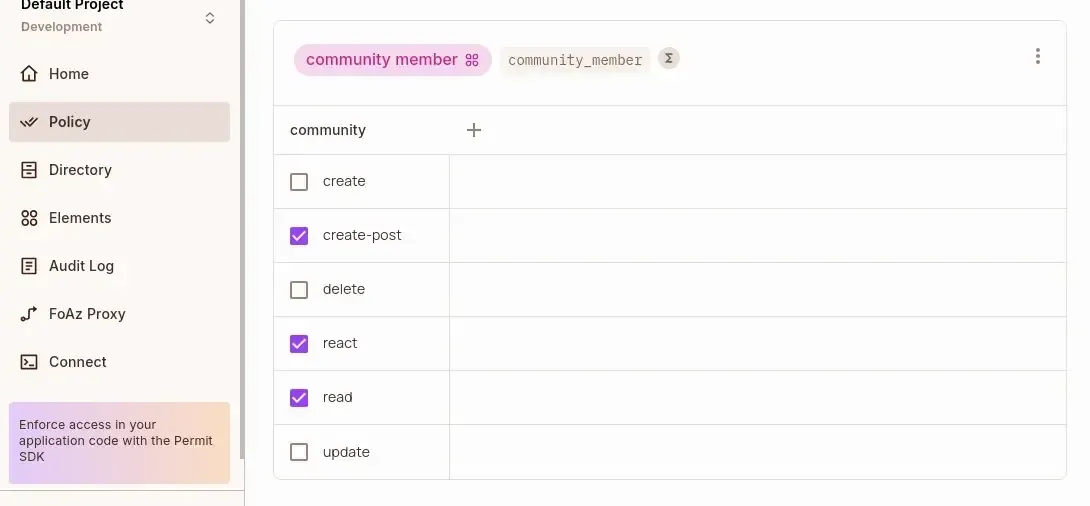Click the Elements grid icon
Image resolution: width=1090 pixels, height=506 pixels.
(x=29, y=218)
